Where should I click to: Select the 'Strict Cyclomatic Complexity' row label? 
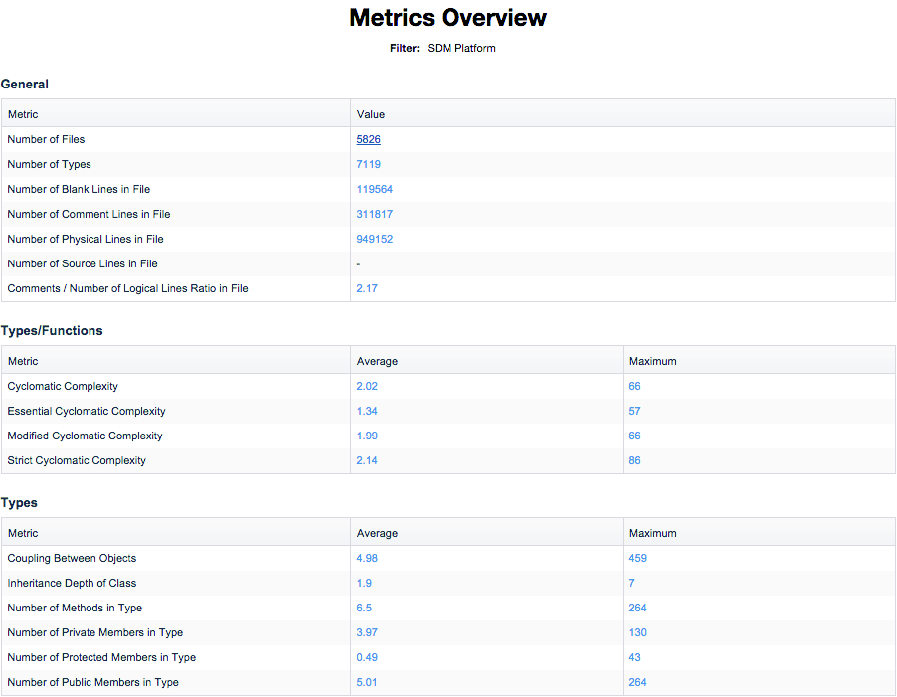[x=77, y=460]
